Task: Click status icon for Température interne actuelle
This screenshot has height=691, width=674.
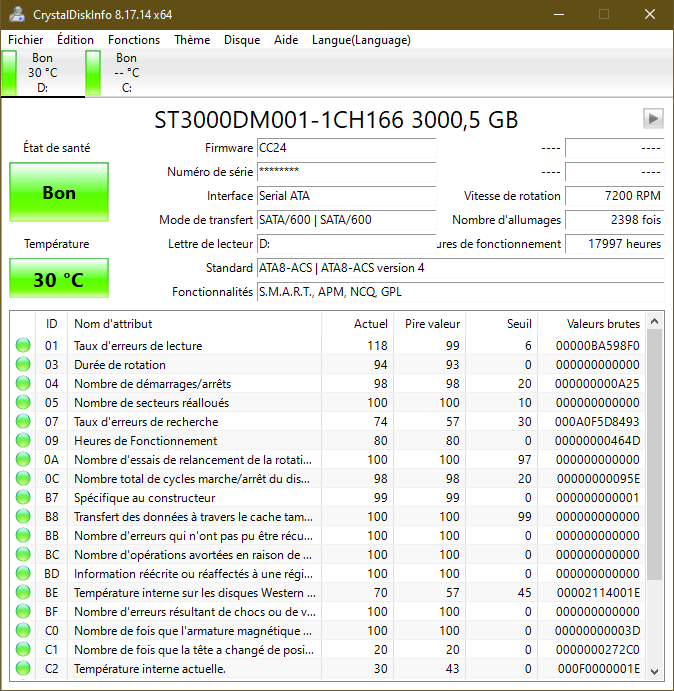Action: point(22,669)
